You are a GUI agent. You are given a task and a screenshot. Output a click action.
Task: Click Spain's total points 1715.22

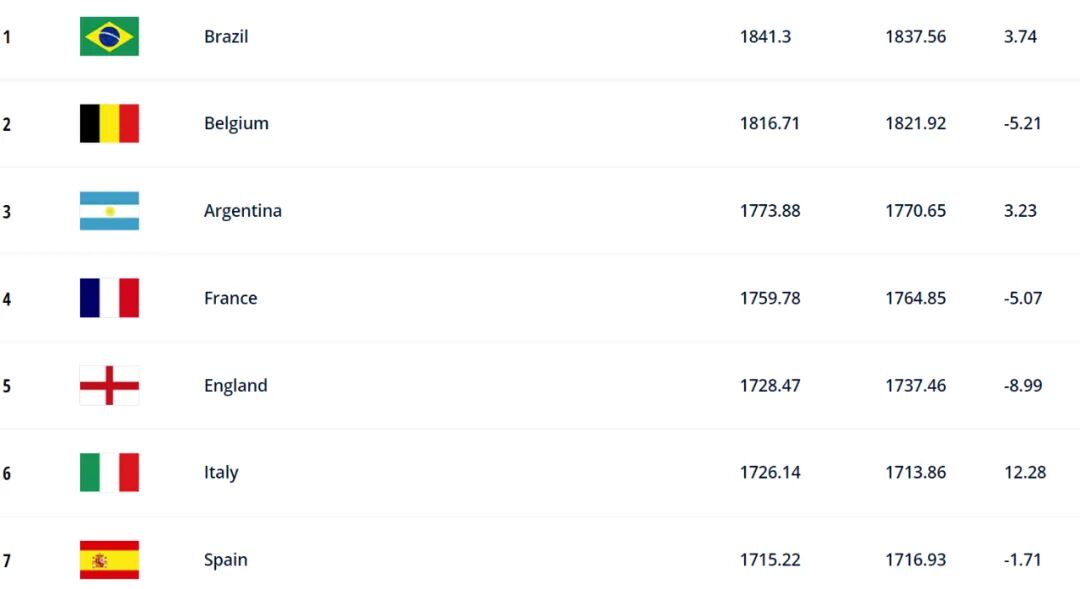tap(770, 559)
